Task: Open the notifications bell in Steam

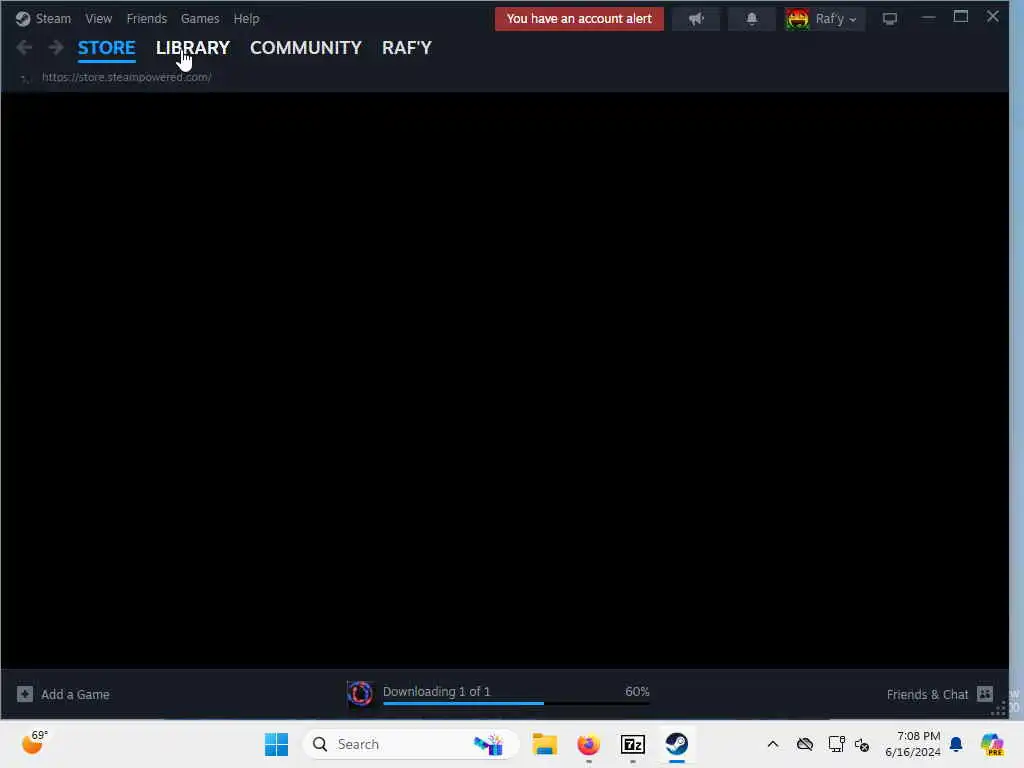Action: click(752, 19)
